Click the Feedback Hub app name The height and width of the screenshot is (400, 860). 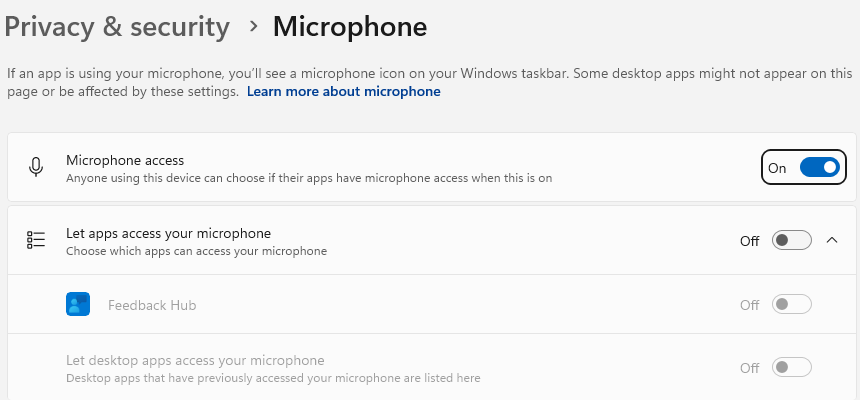(152, 305)
